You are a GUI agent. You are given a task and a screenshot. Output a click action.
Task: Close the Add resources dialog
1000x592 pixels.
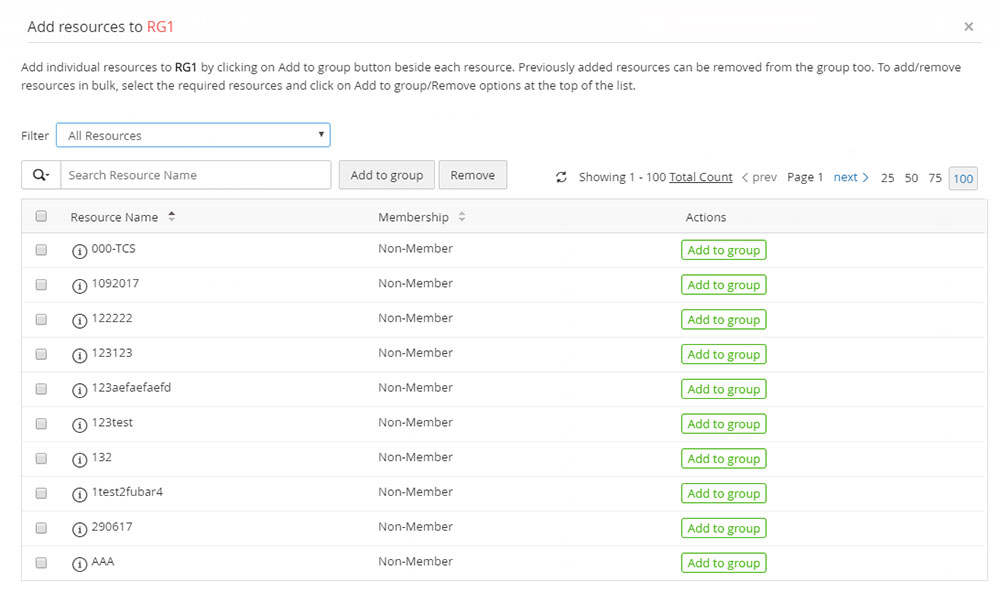tap(968, 27)
